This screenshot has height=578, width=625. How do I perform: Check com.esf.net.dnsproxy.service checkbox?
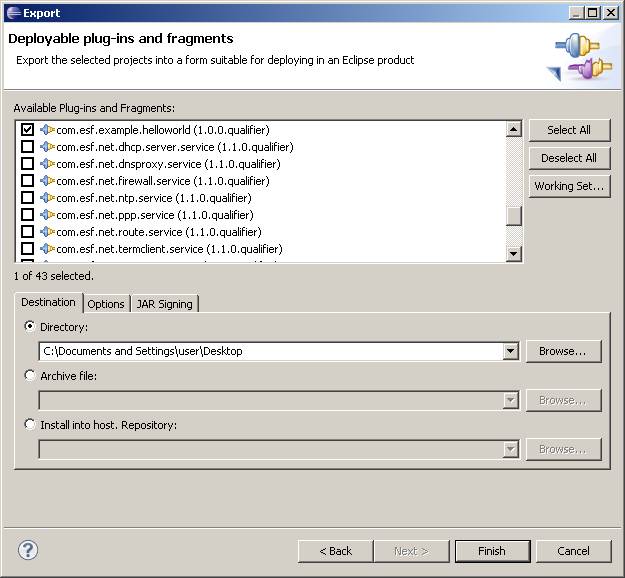click(28, 164)
